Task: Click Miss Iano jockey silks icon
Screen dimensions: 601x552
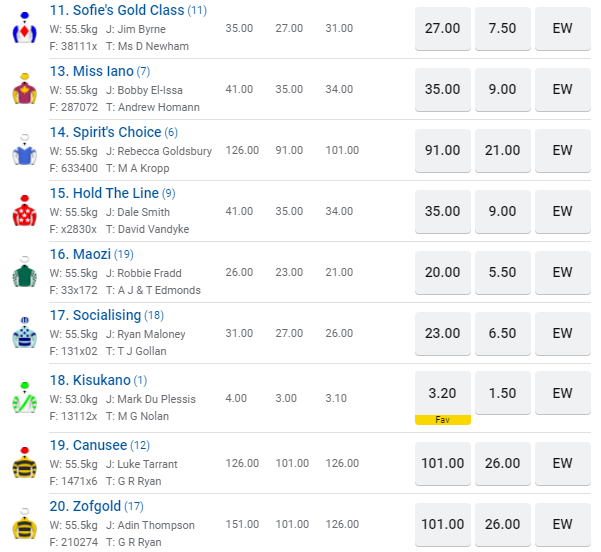Action: pyautogui.click(x=23, y=90)
